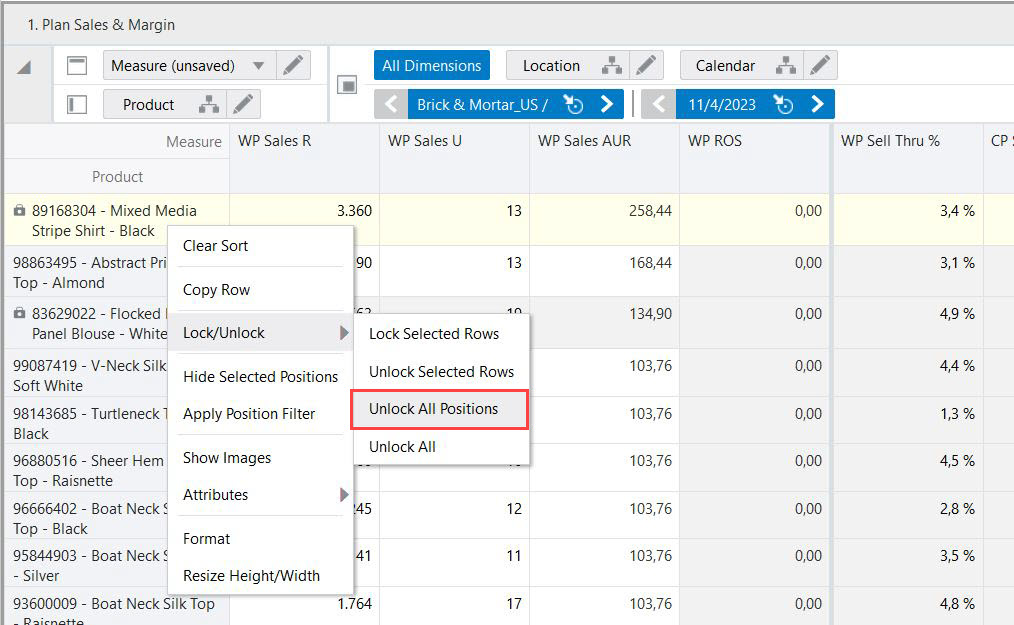
Task: Click the edit pencil next to Calendar
Action: [820, 66]
